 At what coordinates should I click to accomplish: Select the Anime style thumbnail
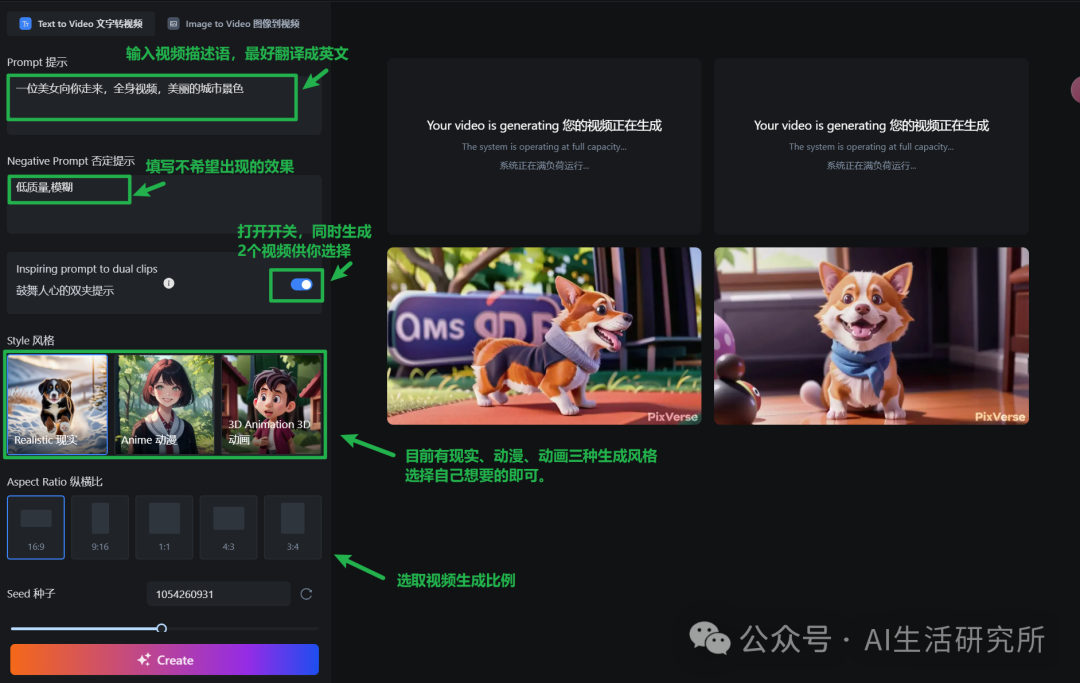(x=165, y=404)
